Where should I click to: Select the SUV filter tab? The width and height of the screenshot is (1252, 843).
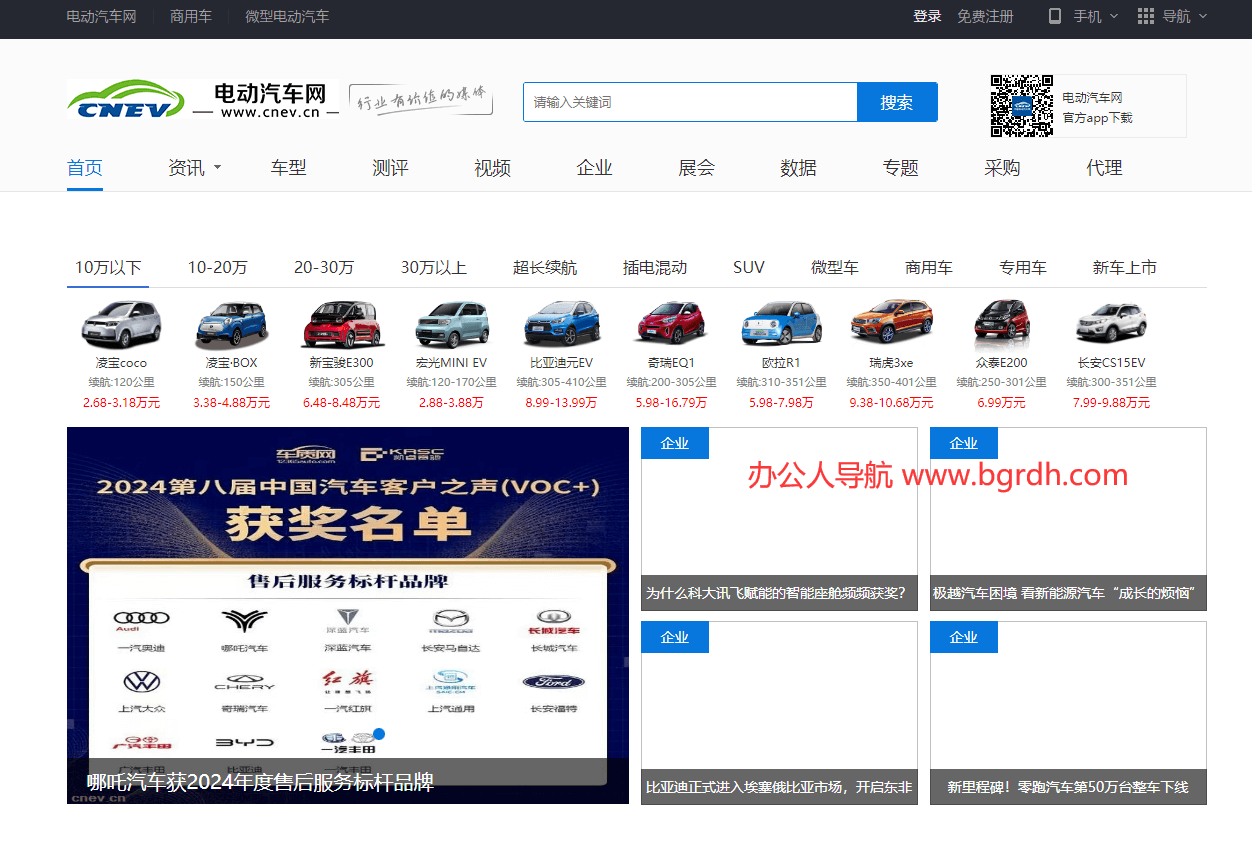coord(749,267)
